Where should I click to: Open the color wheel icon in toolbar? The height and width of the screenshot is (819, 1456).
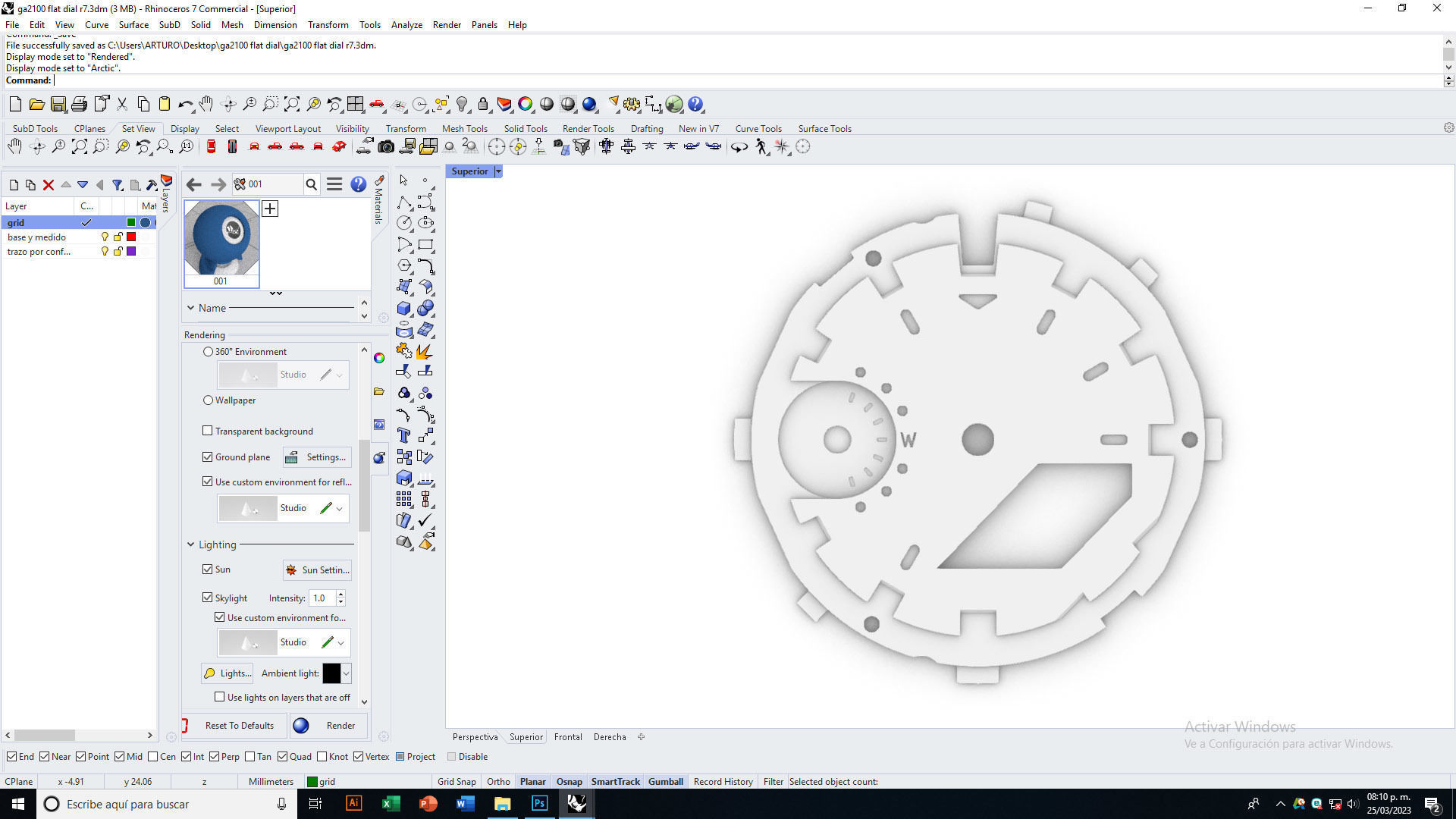(x=526, y=104)
